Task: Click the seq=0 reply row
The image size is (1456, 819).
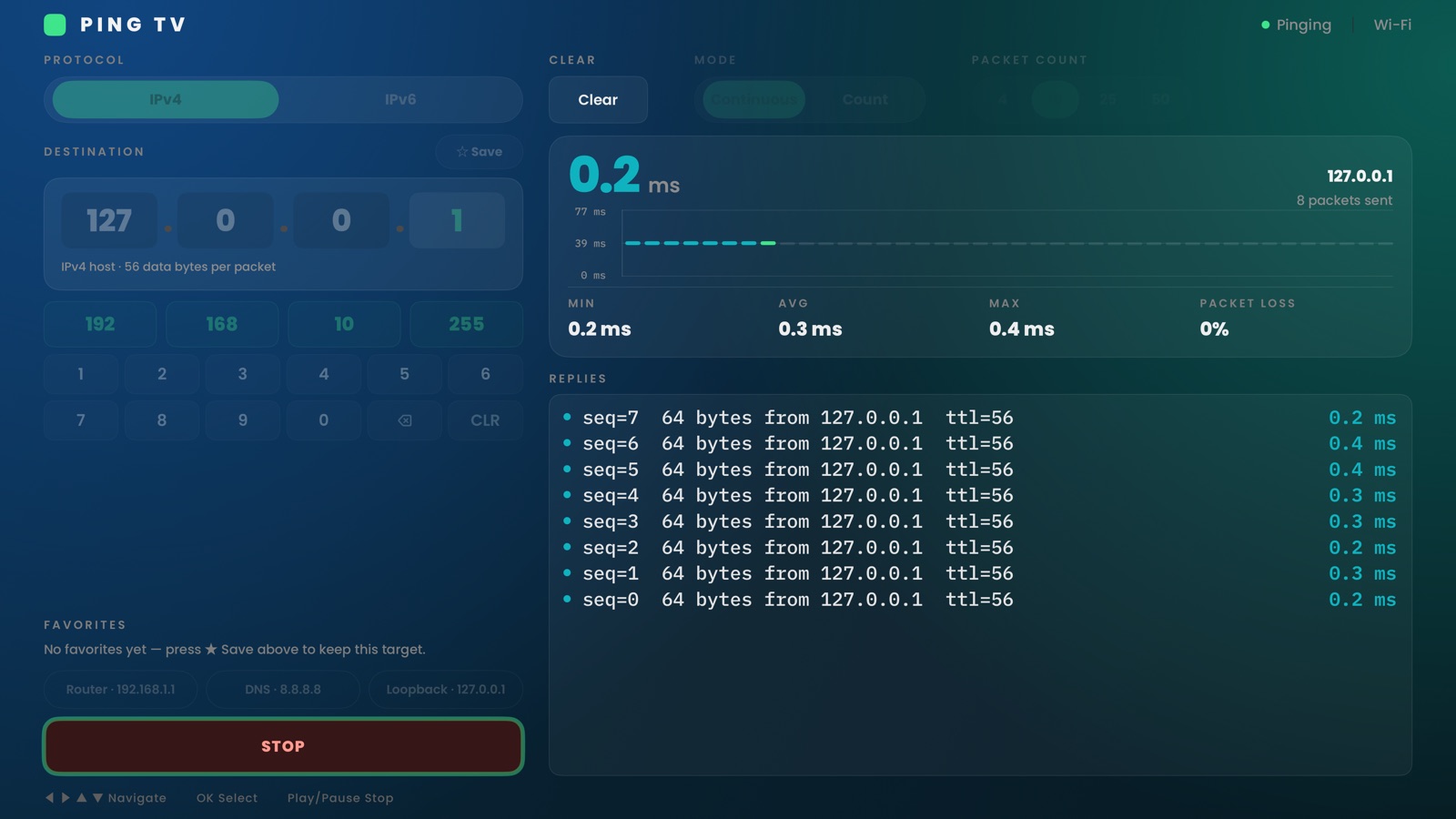Action: tap(980, 600)
